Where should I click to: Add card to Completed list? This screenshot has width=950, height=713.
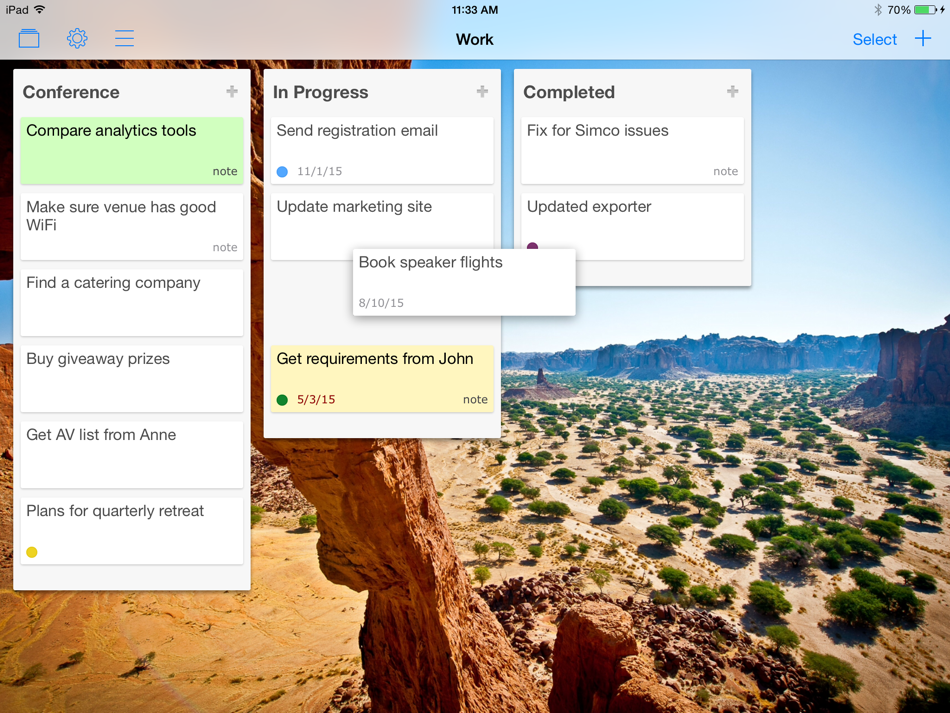tap(732, 91)
